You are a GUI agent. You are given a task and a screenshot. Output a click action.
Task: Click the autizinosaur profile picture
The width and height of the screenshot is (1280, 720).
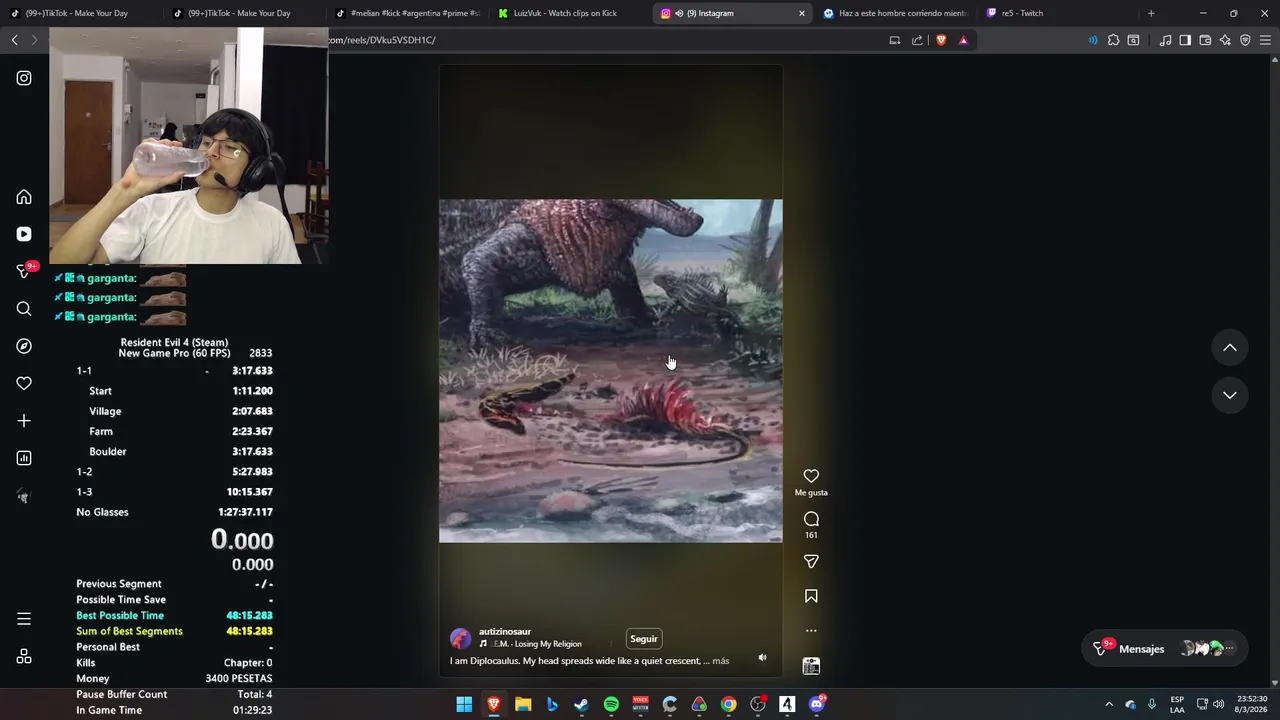point(461,638)
